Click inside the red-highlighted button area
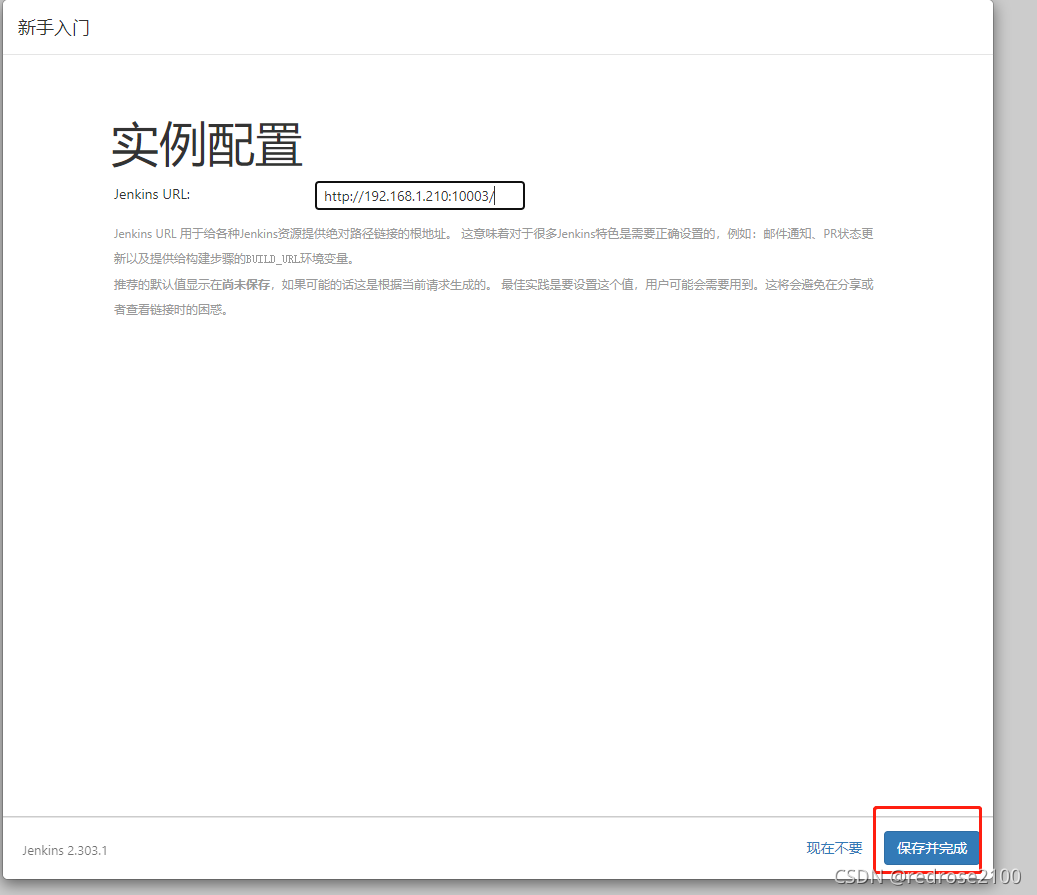Viewport: 1037px width, 895px height. [929, 847]
